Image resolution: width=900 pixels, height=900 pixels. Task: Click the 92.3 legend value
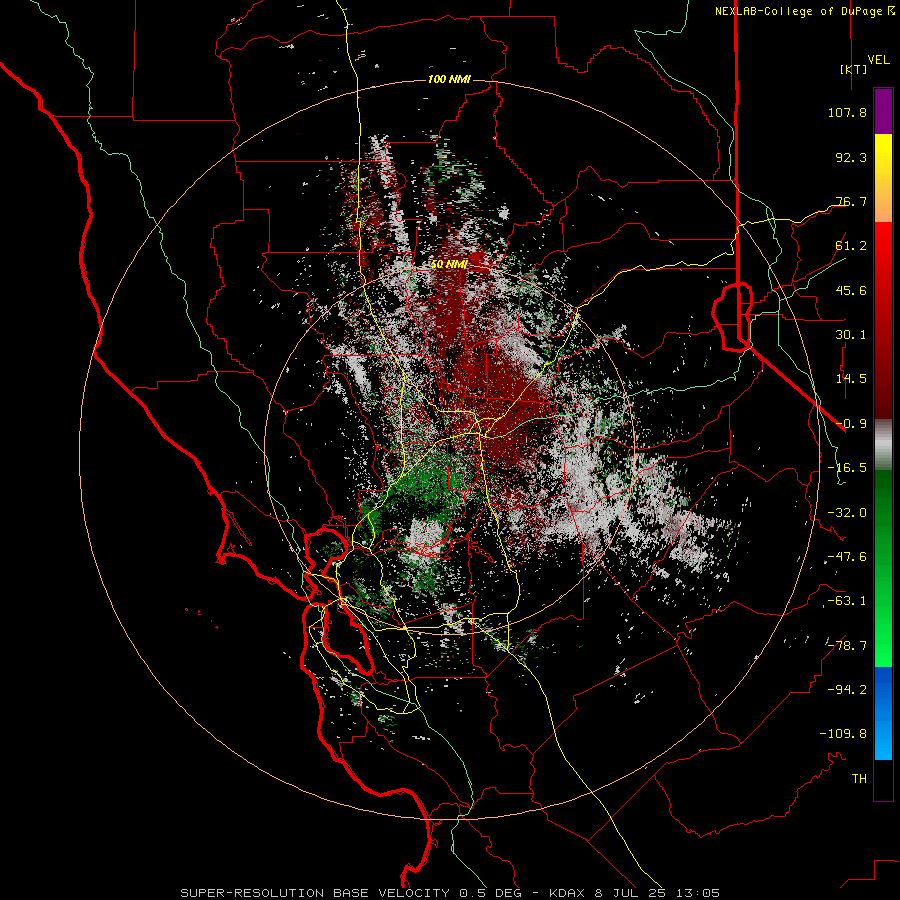(851, 157)
